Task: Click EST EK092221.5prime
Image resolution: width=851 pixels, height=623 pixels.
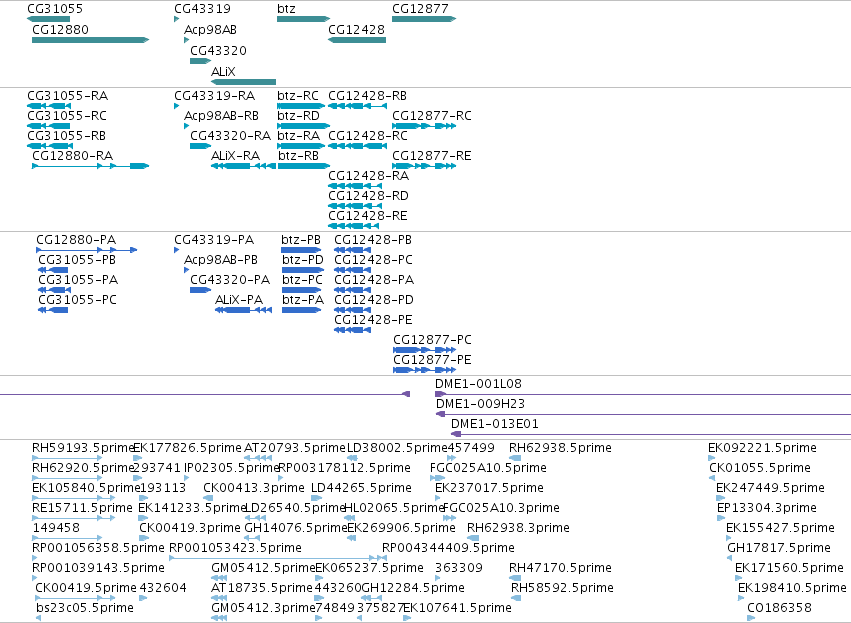Action: pyautogui.click(x=763, y=448)
